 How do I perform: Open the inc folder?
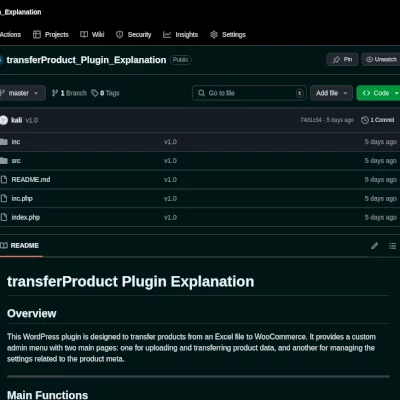click(x=16, y=142)
